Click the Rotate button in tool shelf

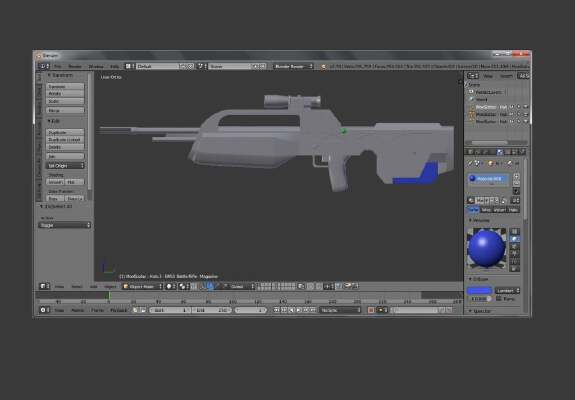[65, 93]
